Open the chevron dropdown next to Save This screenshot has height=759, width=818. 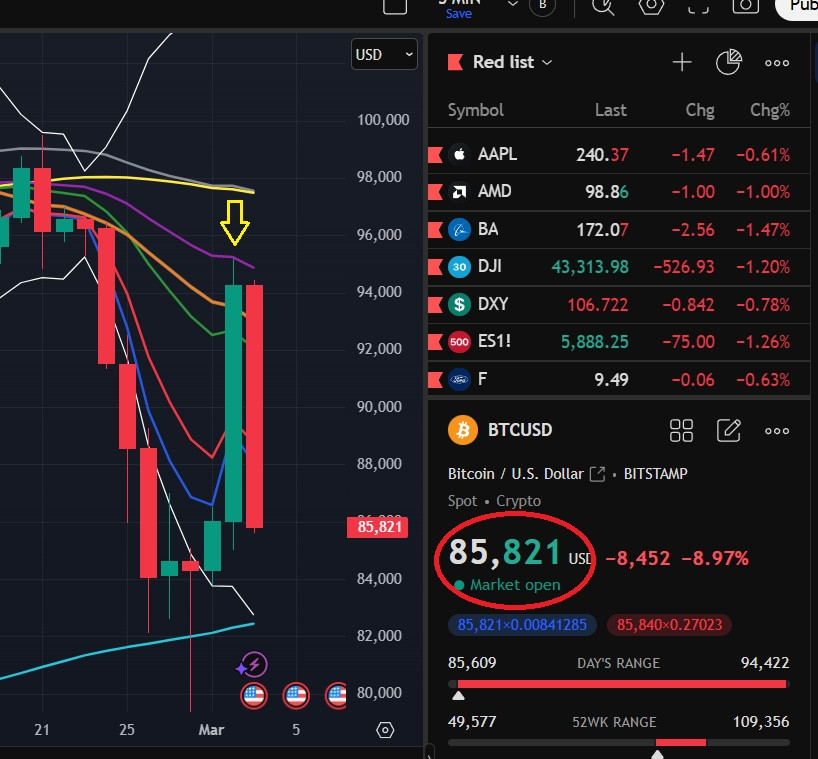tap(513, 4)
